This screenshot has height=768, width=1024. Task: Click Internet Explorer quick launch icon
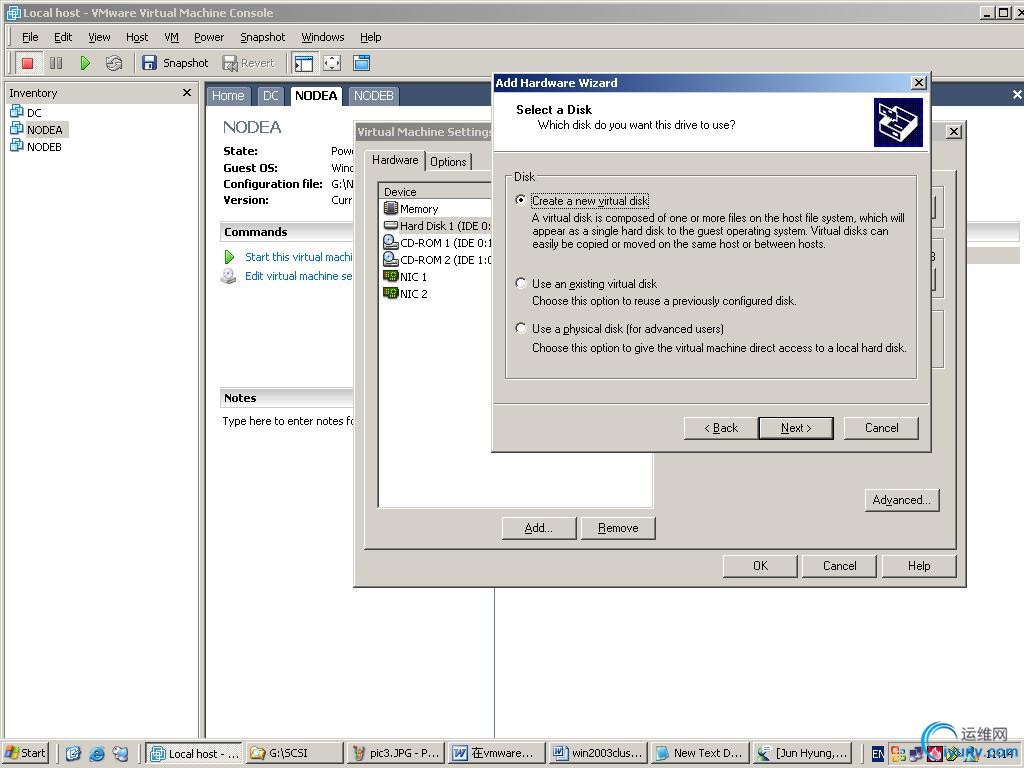click(x=97, y=754)
